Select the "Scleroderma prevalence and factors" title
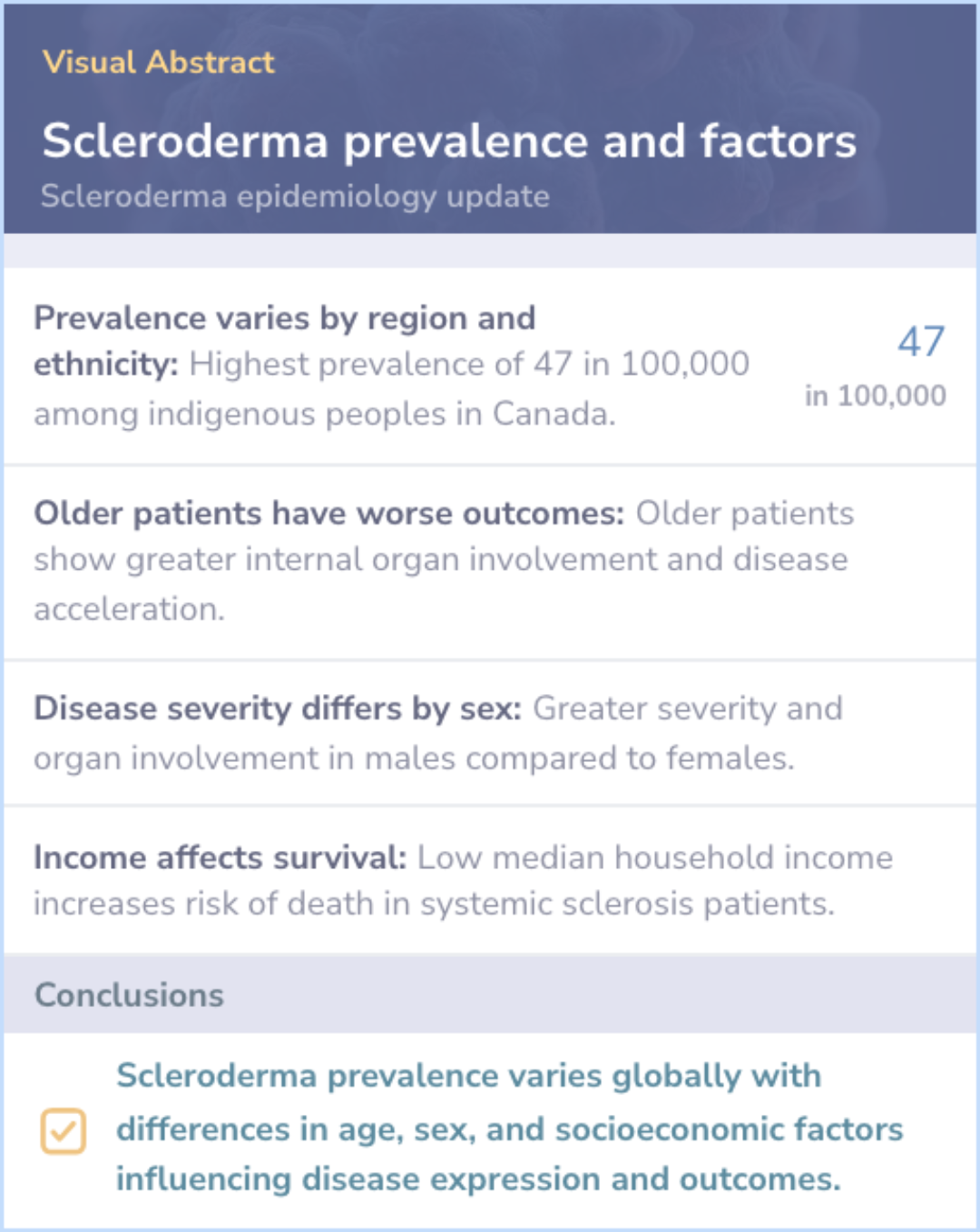Screen dimensions: 980x1232 [449, 141]
